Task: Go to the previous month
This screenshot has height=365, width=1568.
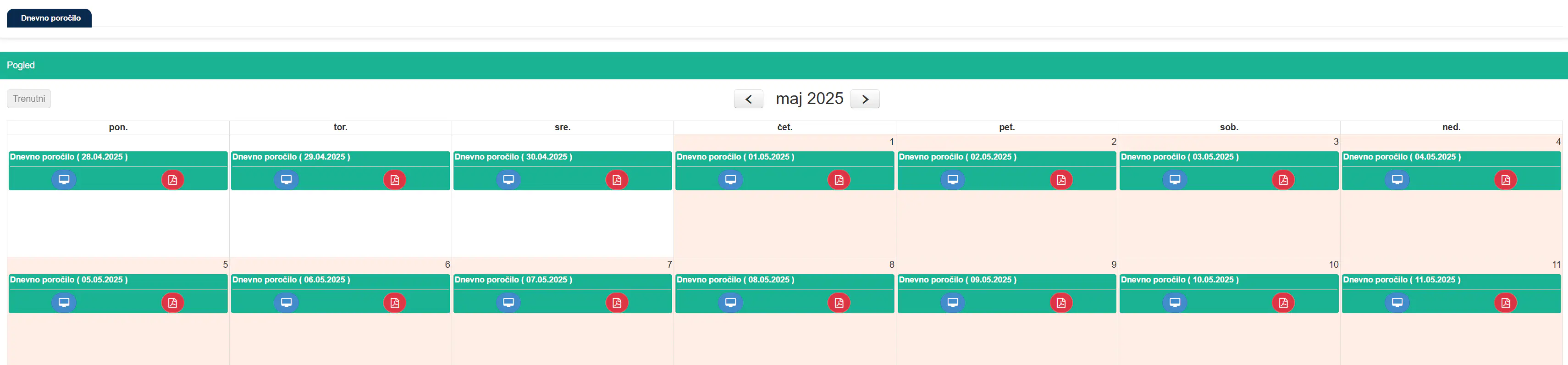Action: point(749,99)
